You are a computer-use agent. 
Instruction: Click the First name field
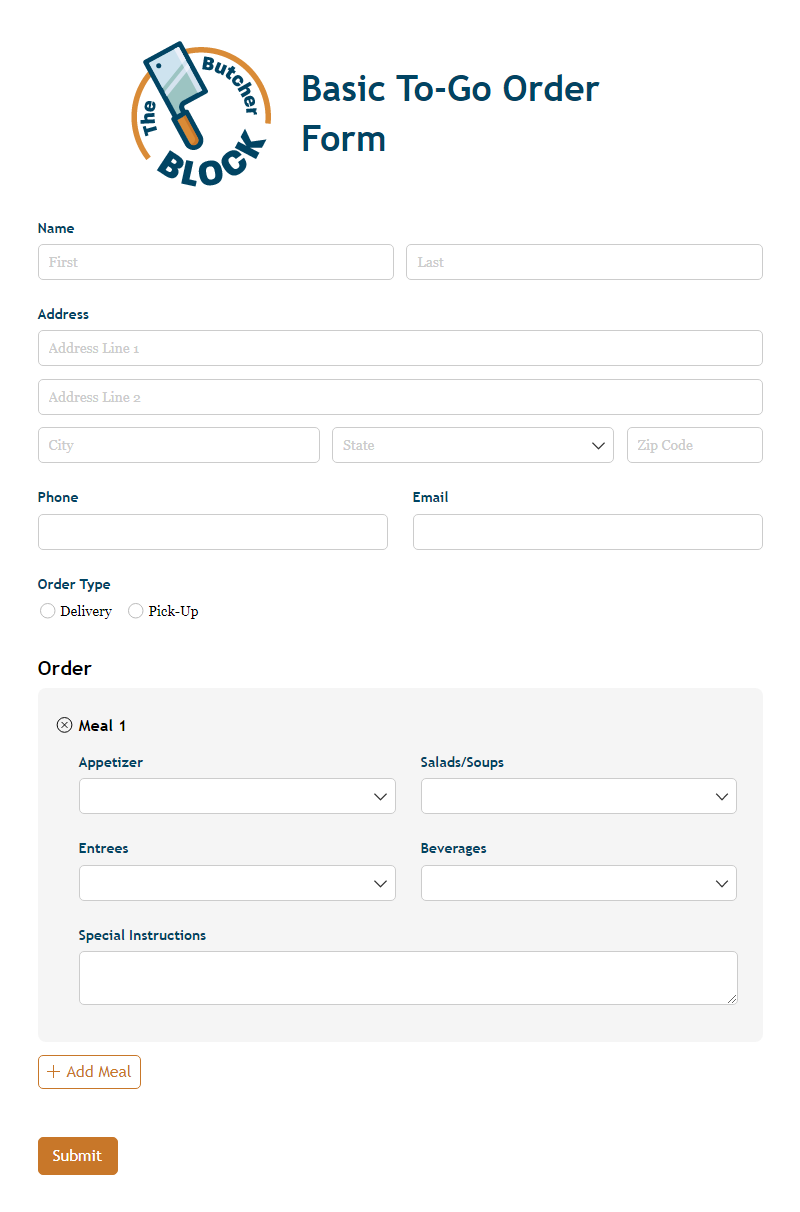click(215, 262)
